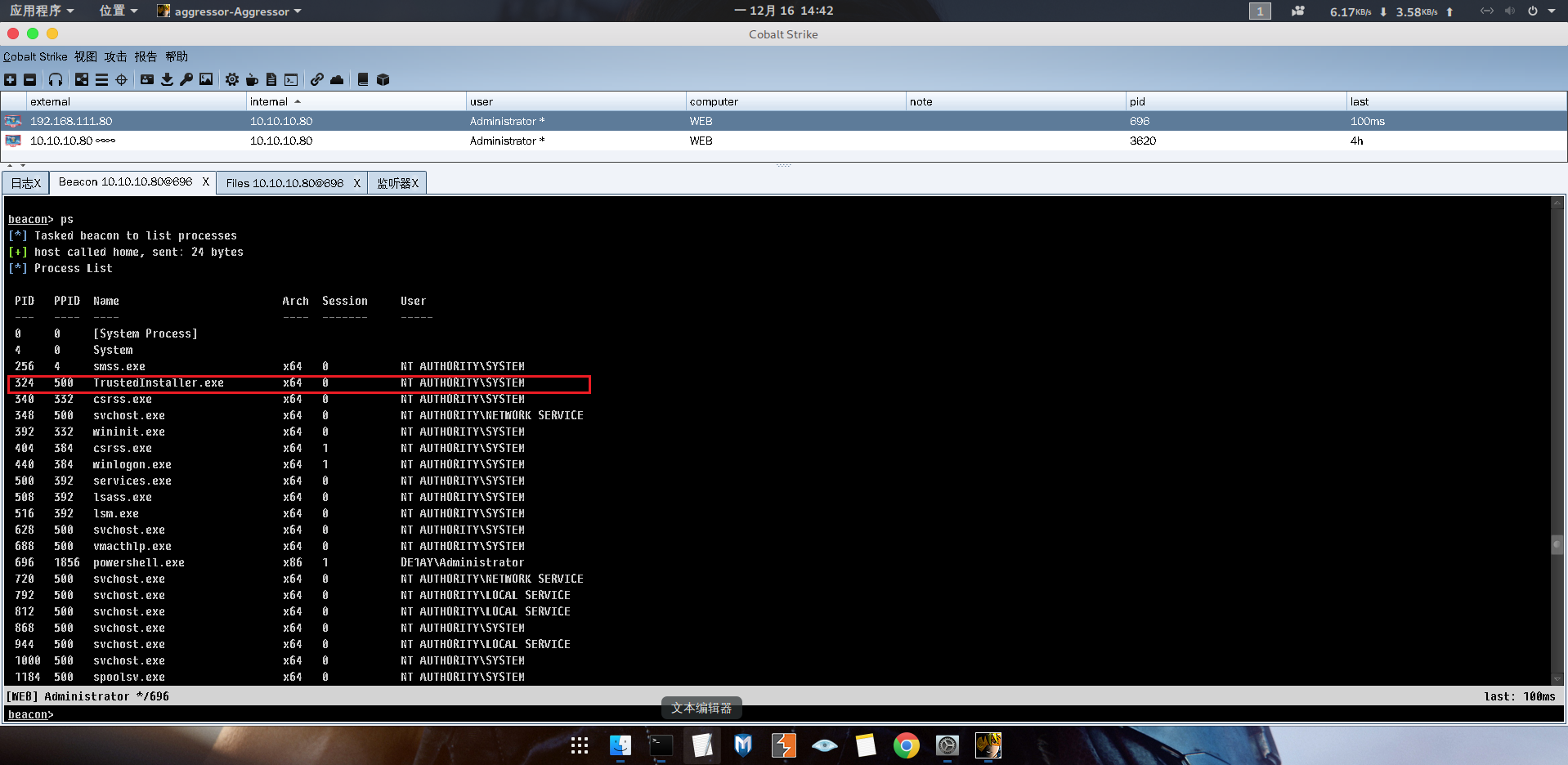Click the Disconnect (minus) toolbar icon
The height and width of the screenshot is (765, 1568).
pyautogui.click(x=30, y=79)
